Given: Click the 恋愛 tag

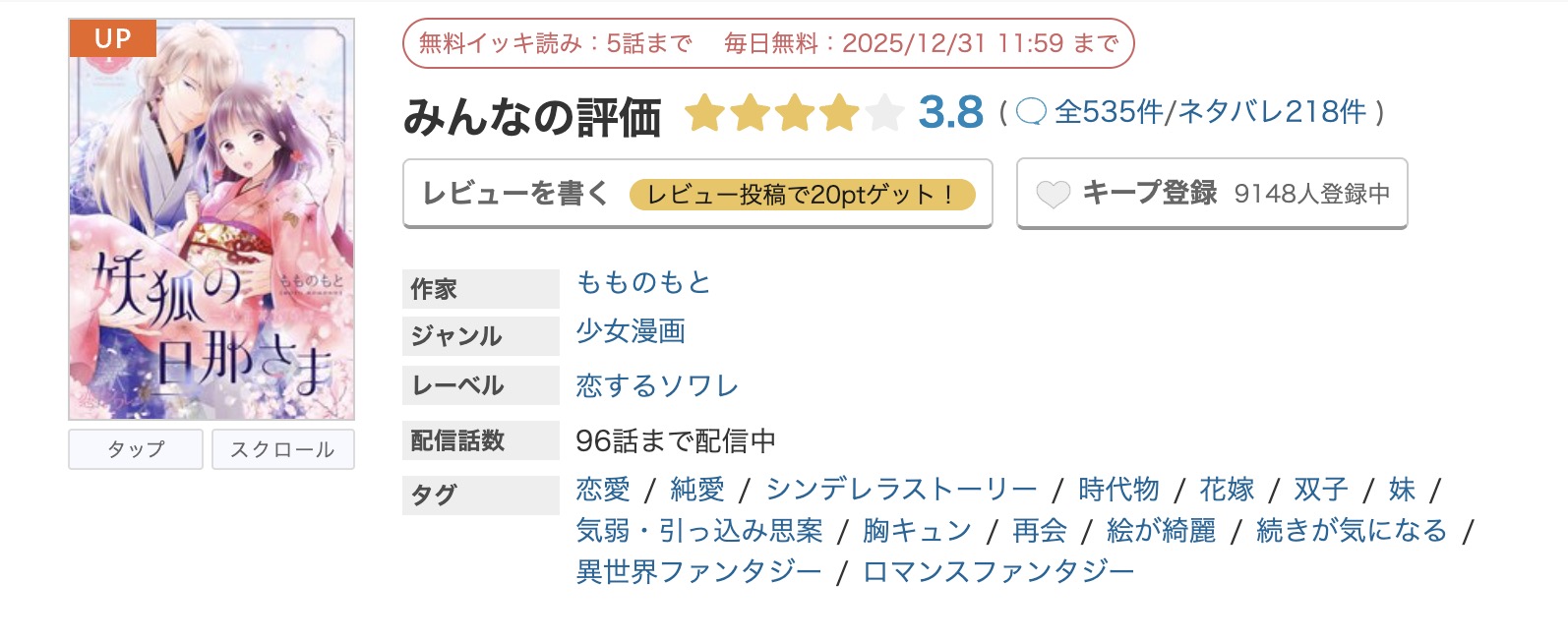Looking at the screenshot, I should coord(603,490).
